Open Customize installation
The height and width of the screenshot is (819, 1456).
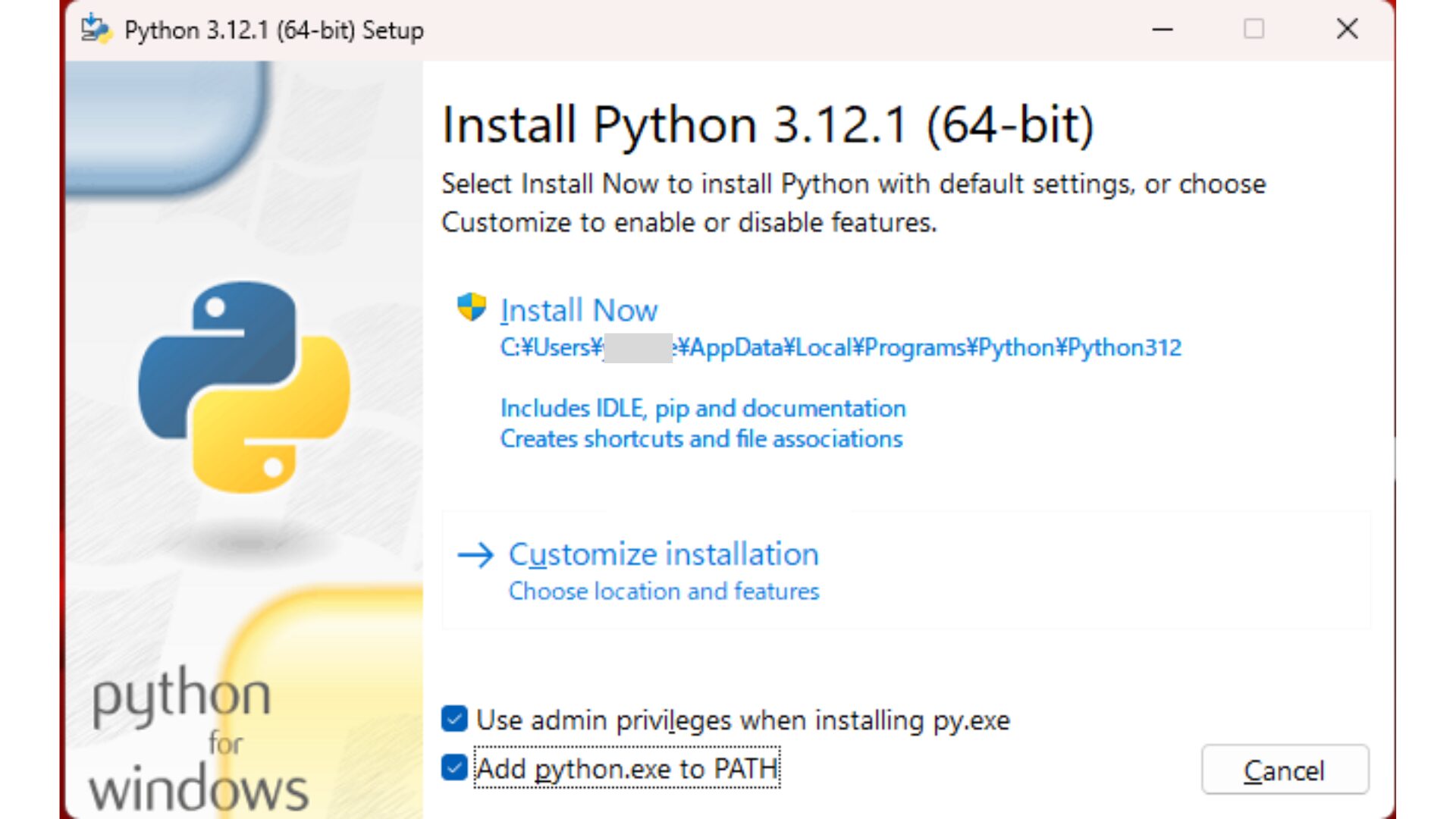click(x=662, y=554)
